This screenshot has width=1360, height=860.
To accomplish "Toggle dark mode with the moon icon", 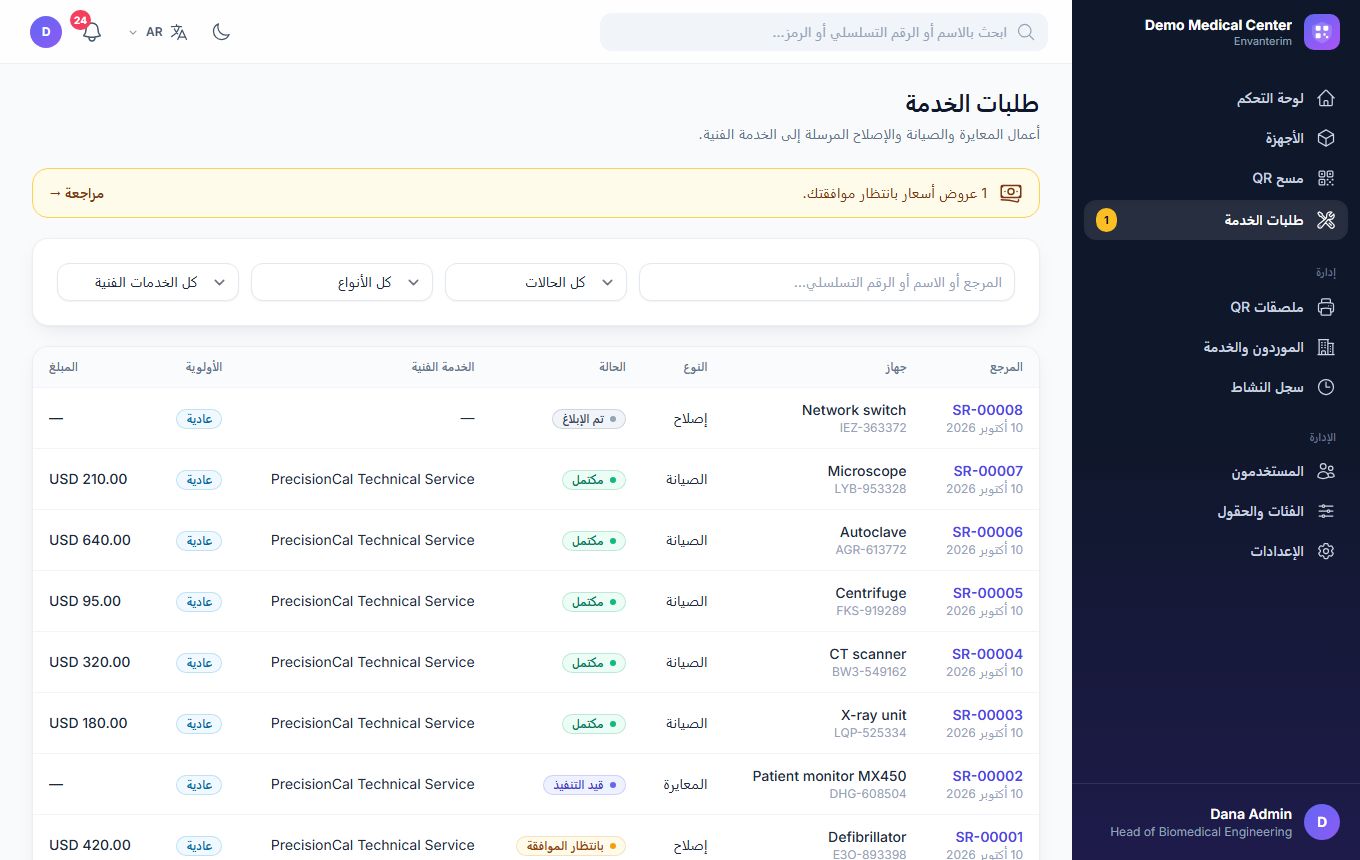I will point(222,32).
